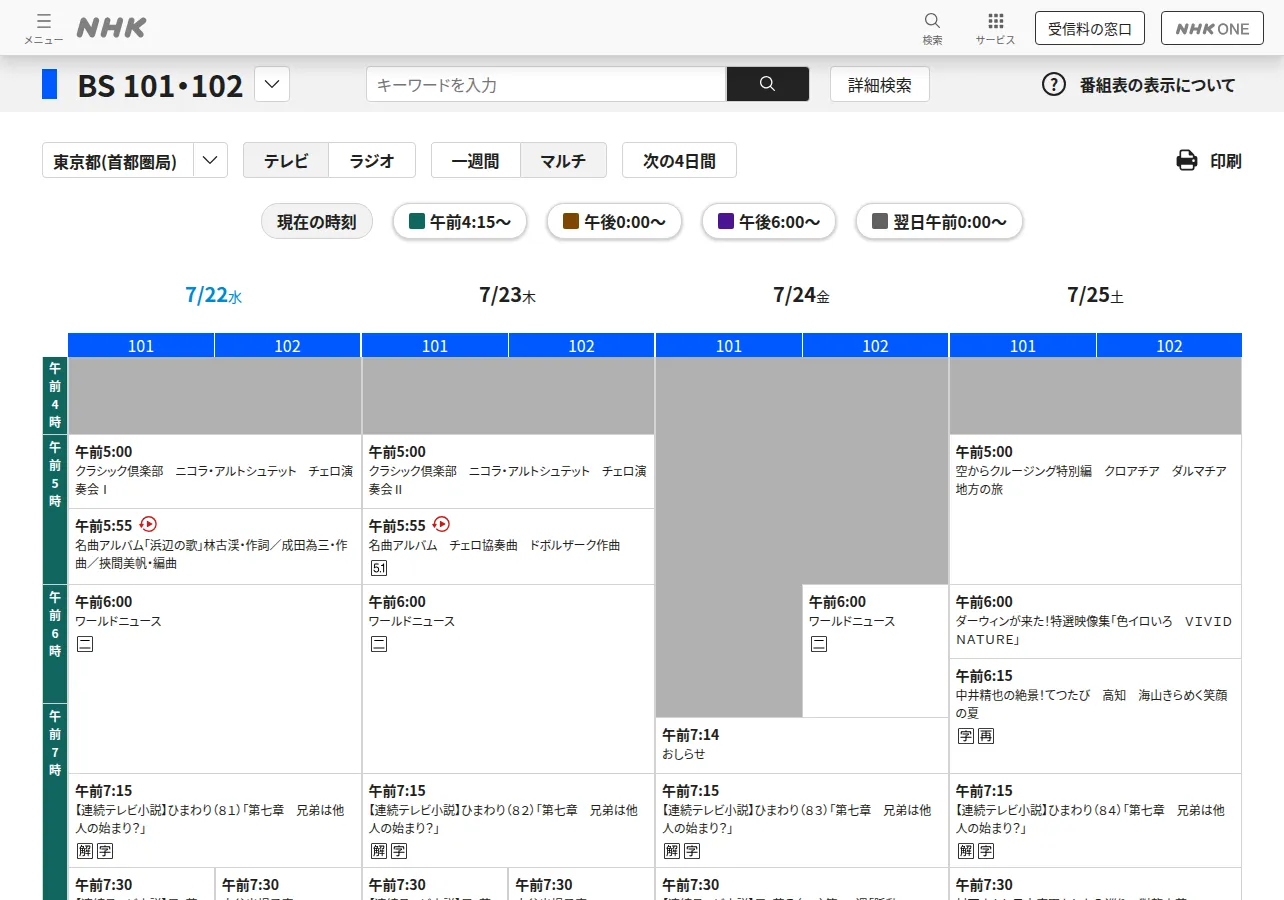Viewport: 1284px width, 900px height.
Task: Click the 印刷 label
Action: [1226, 161]
